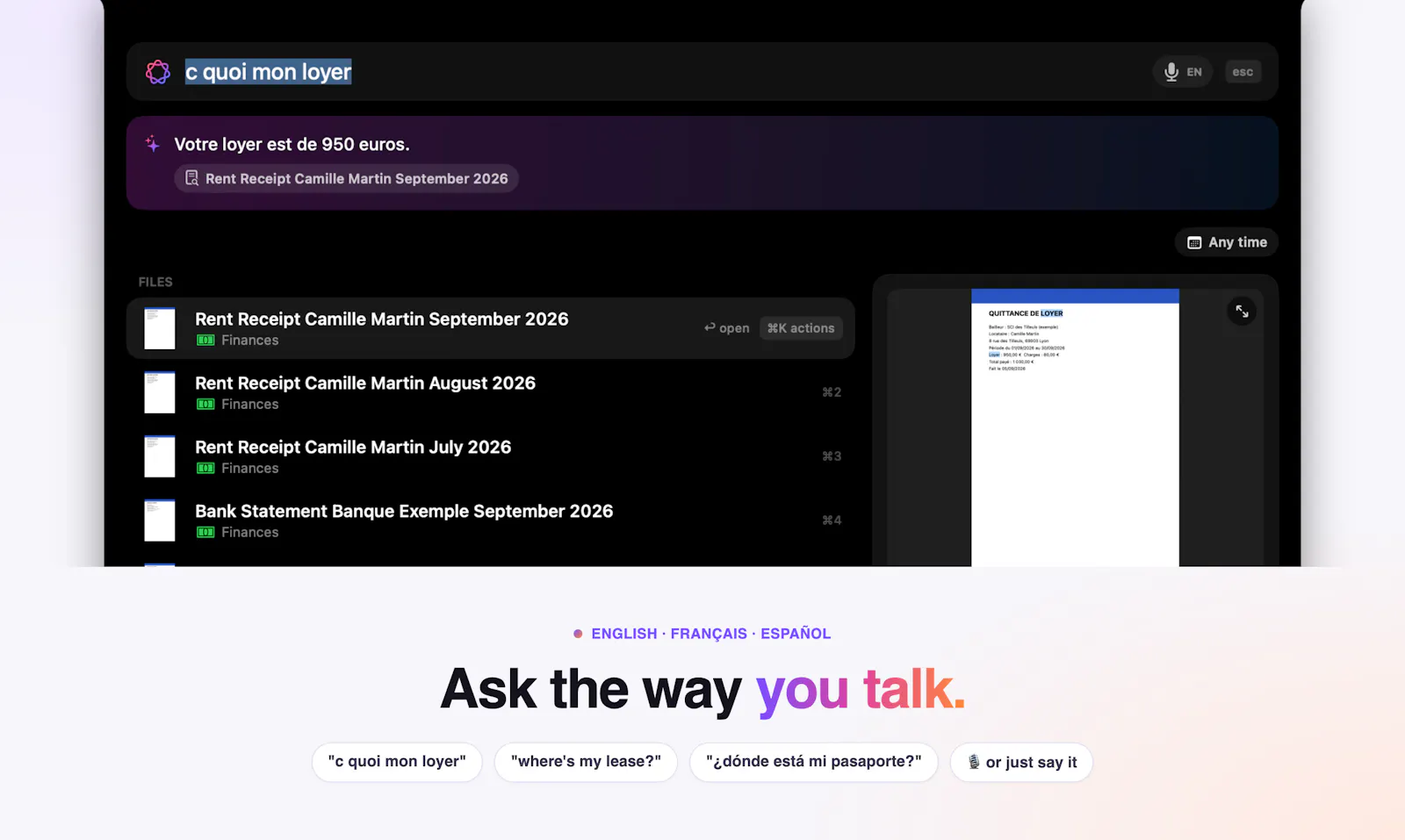This screenshot has height=840, width=1405.
Task: Click the Finances tag icon under Bank Statement
Action: coord(205,533)
